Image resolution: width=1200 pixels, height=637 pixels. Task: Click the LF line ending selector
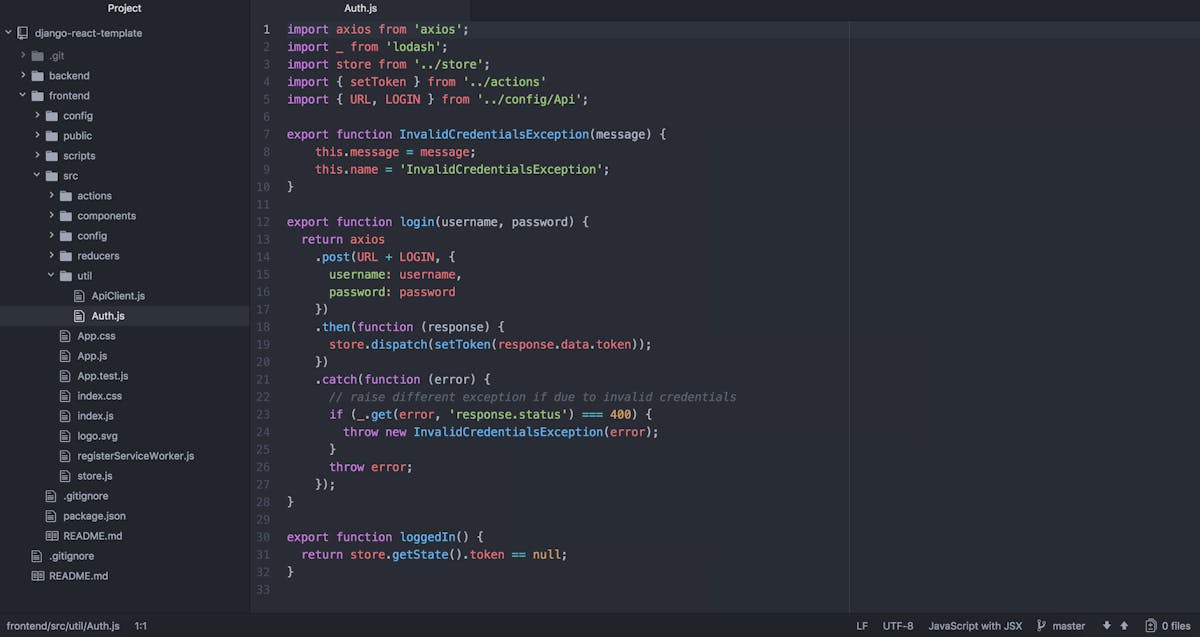tap(862, 626)
